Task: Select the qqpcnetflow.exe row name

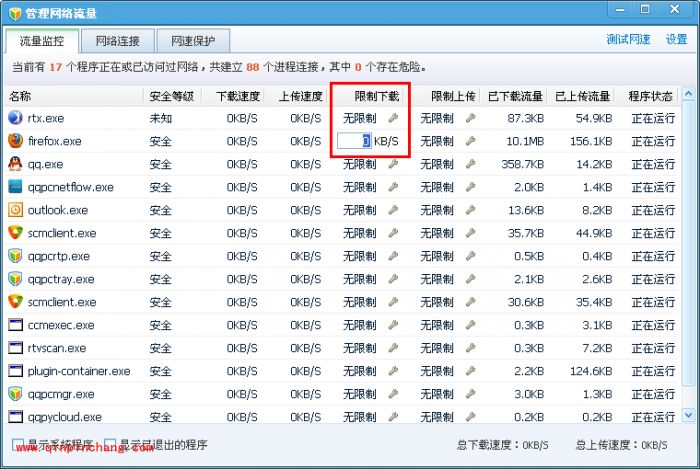Action: pyautogui.click(x=71, y=187)
